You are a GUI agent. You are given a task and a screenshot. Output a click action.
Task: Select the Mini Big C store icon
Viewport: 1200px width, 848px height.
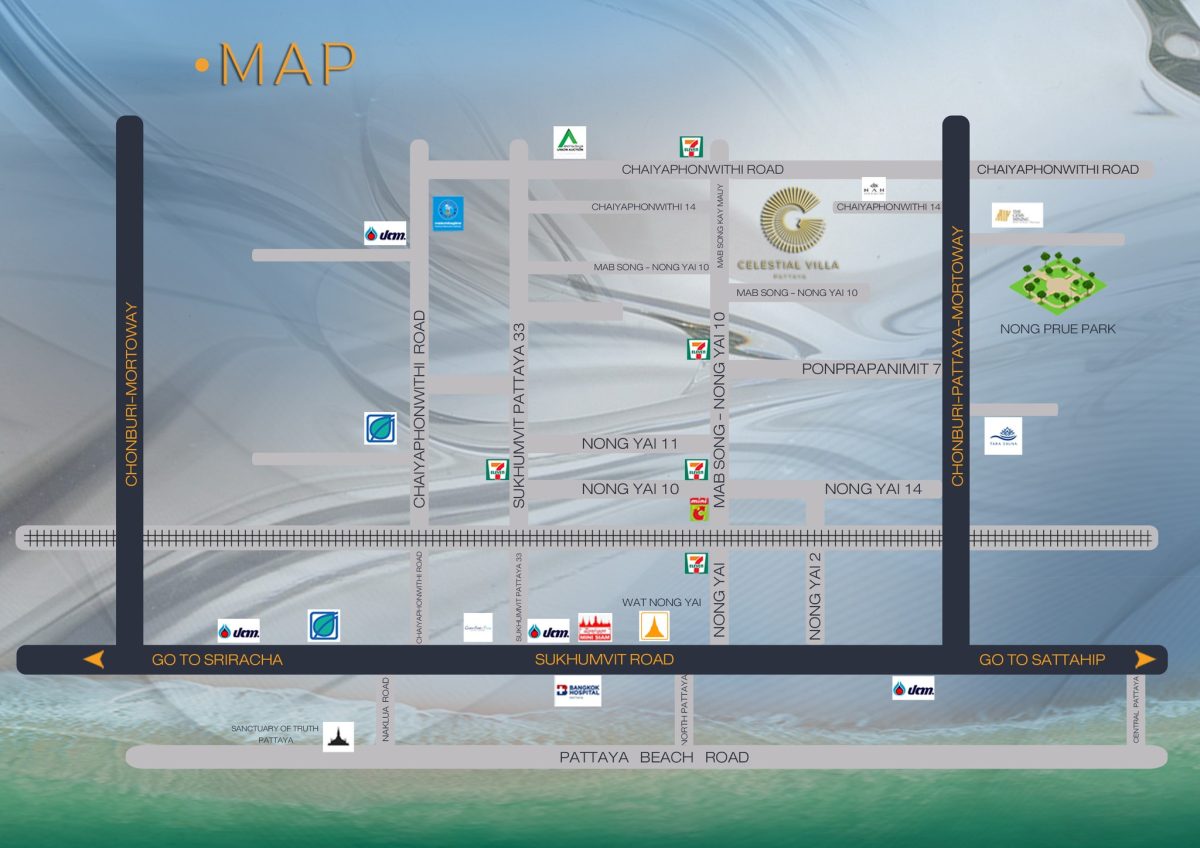coord(697,507)
